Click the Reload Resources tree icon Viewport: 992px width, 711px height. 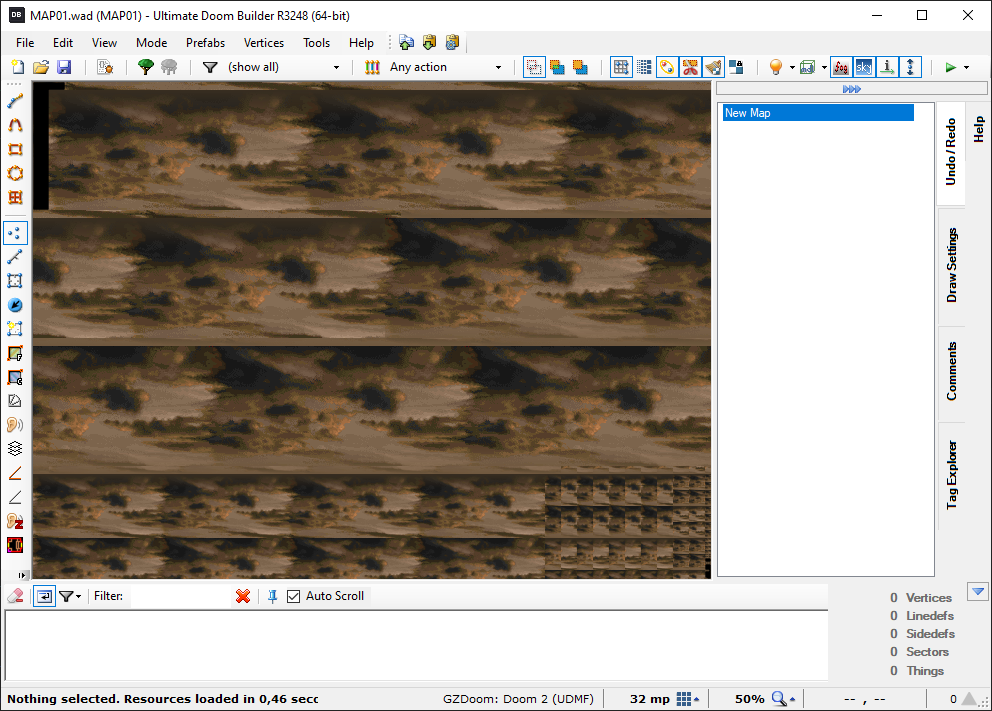click(146, 66)
